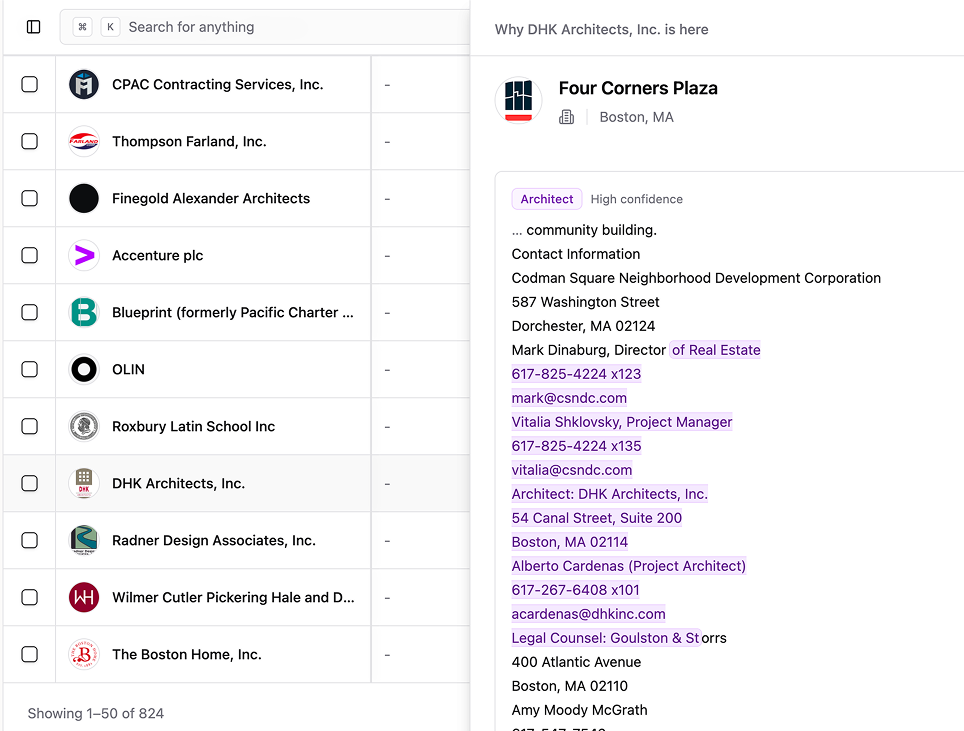Click highlighted phone 617-267-6408 x101
Image resolution: width=964 pixels, height=731 pixels.
[575, 590]
